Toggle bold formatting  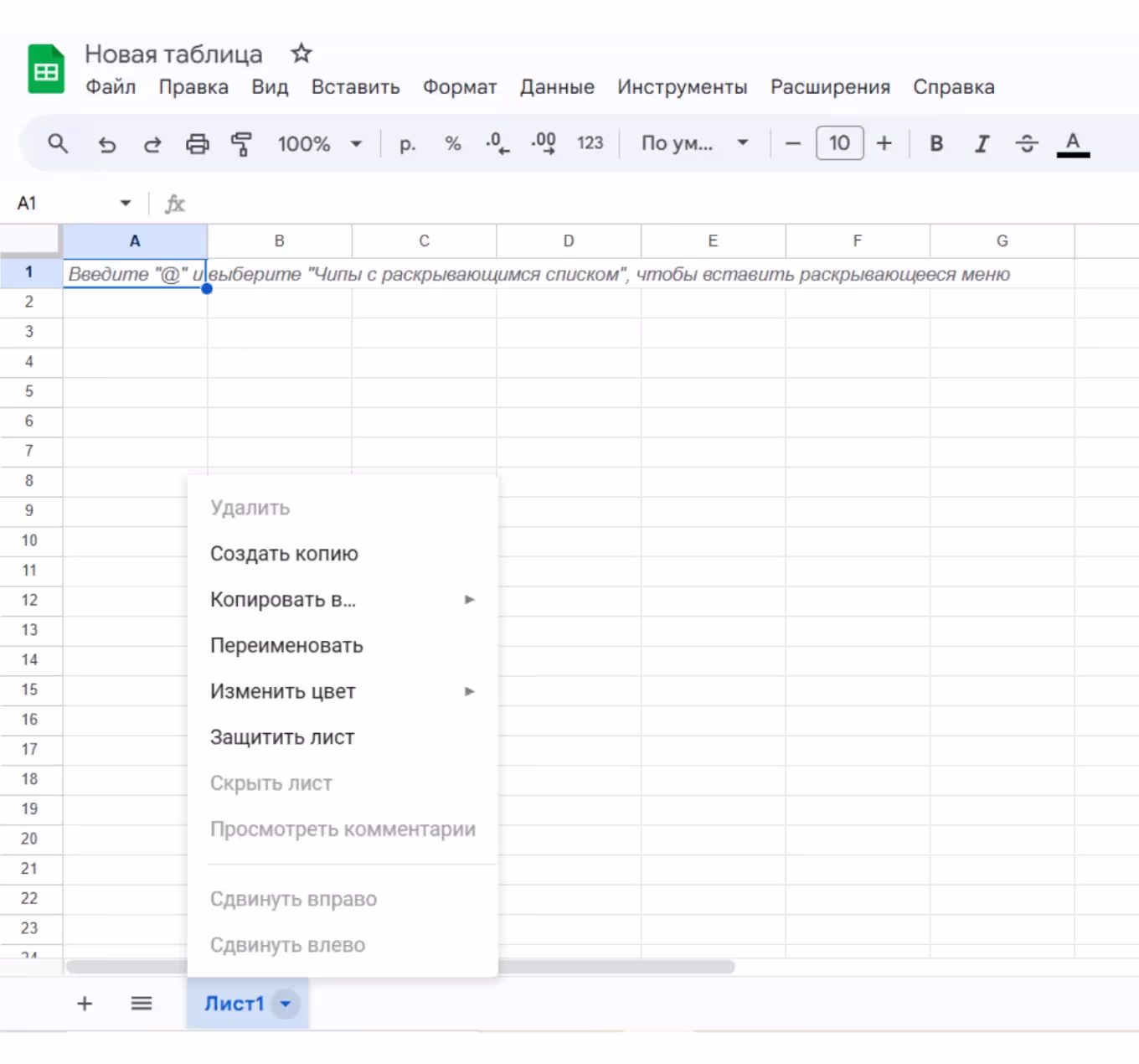936,143
